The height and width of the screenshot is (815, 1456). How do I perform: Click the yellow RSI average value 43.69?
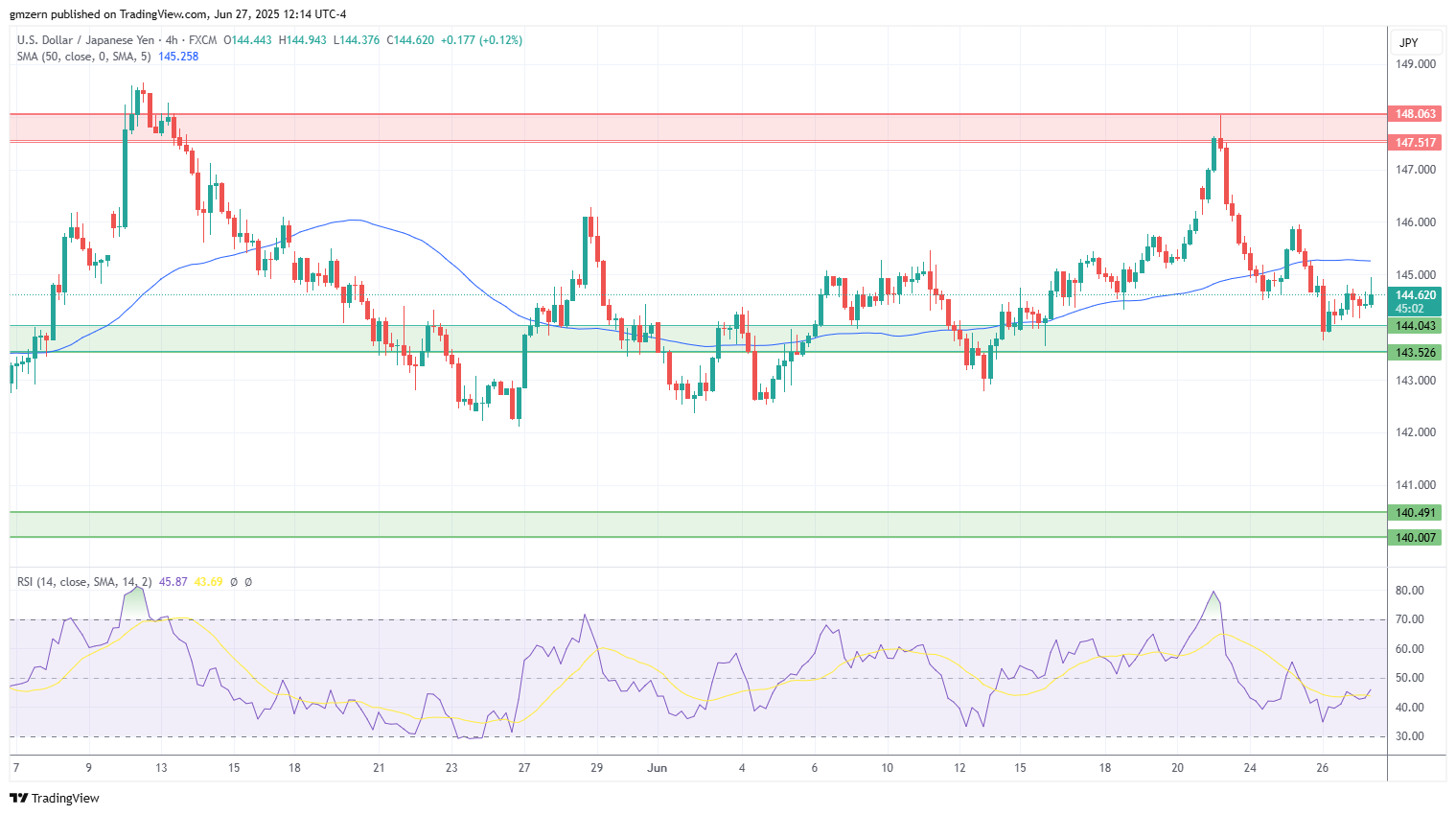coord(208,582)
